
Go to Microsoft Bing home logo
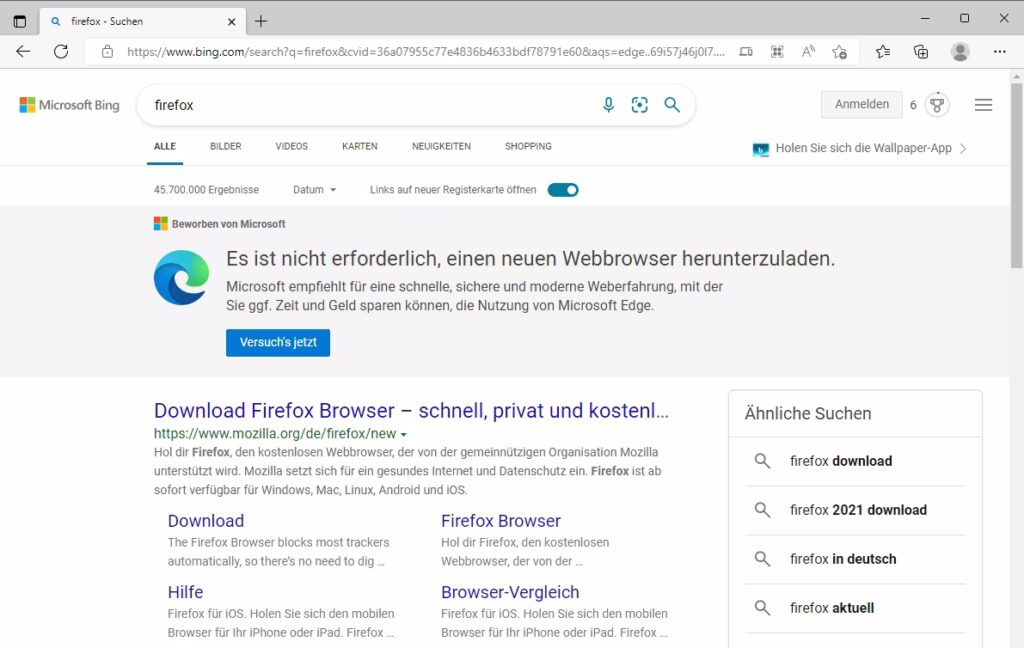[69, 105]
